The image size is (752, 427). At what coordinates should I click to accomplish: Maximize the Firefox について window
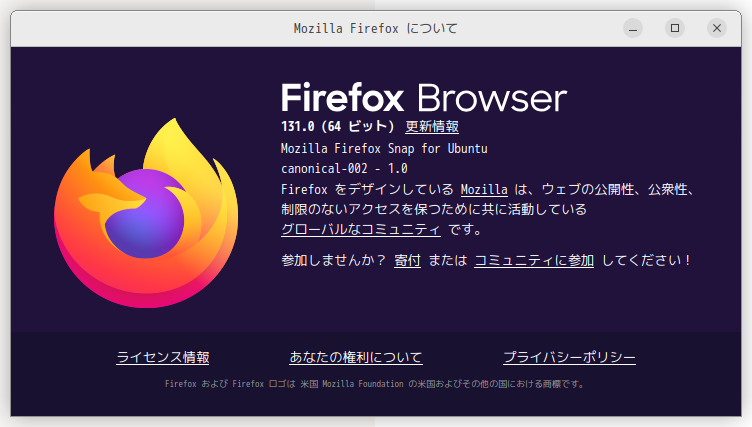coord(675,28)
